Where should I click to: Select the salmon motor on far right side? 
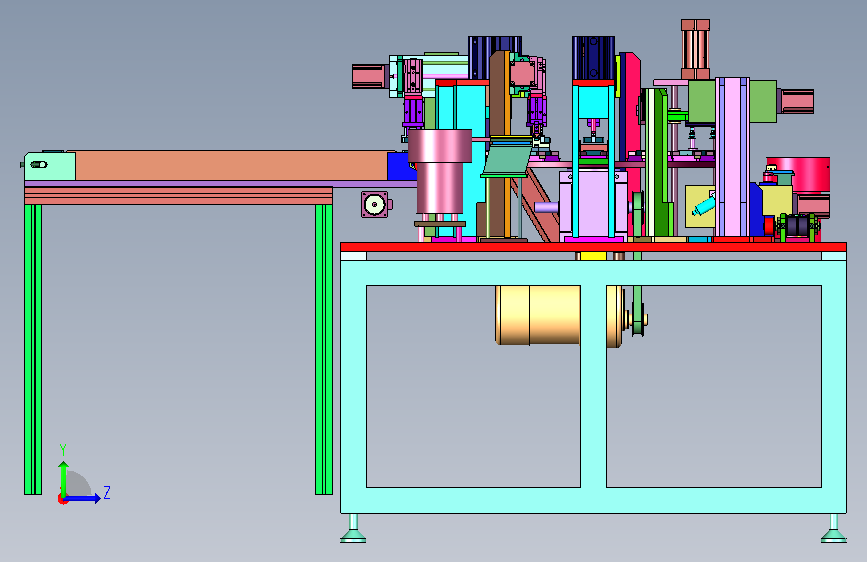(795, 101)
